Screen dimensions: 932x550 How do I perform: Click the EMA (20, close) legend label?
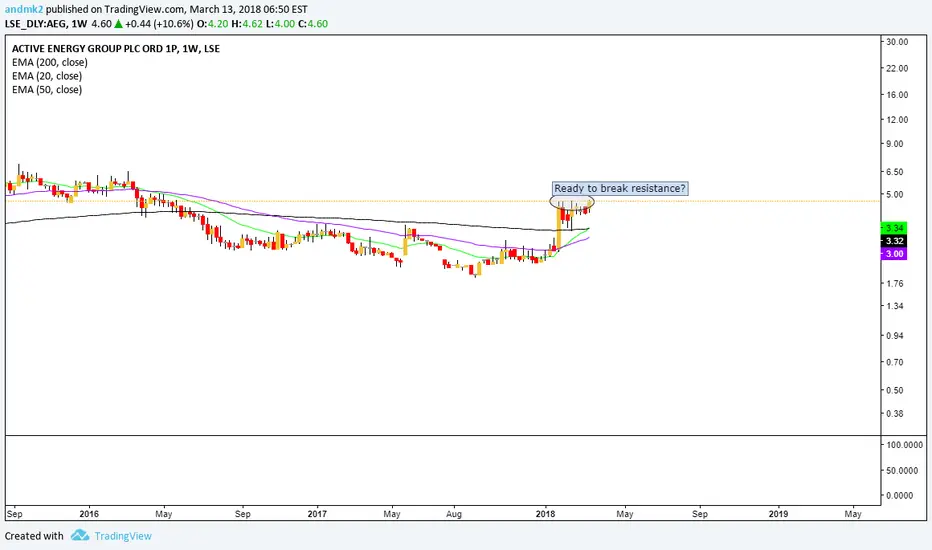[47, 76]
